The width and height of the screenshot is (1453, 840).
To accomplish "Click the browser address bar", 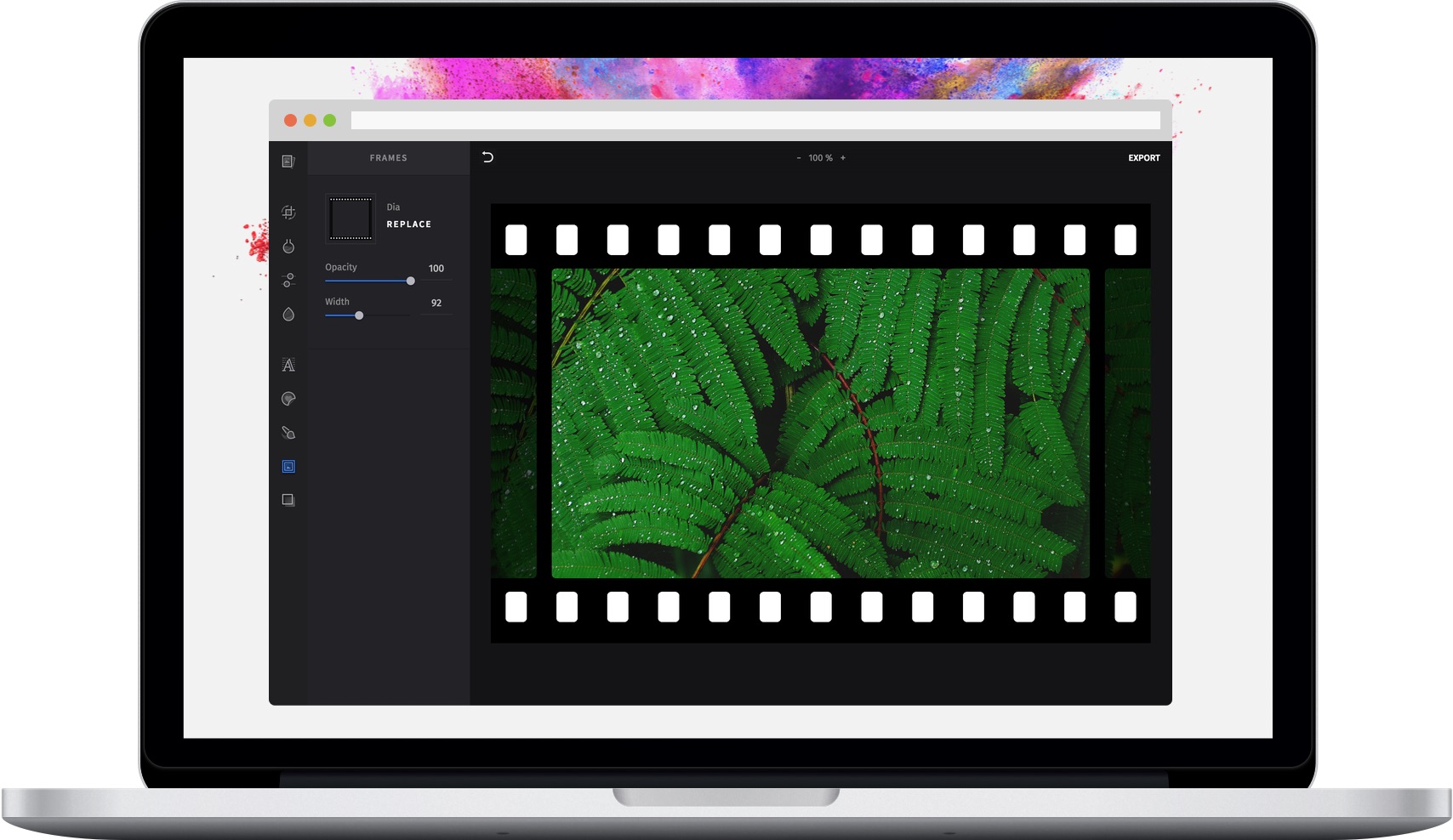I will (x=755, y=121).
